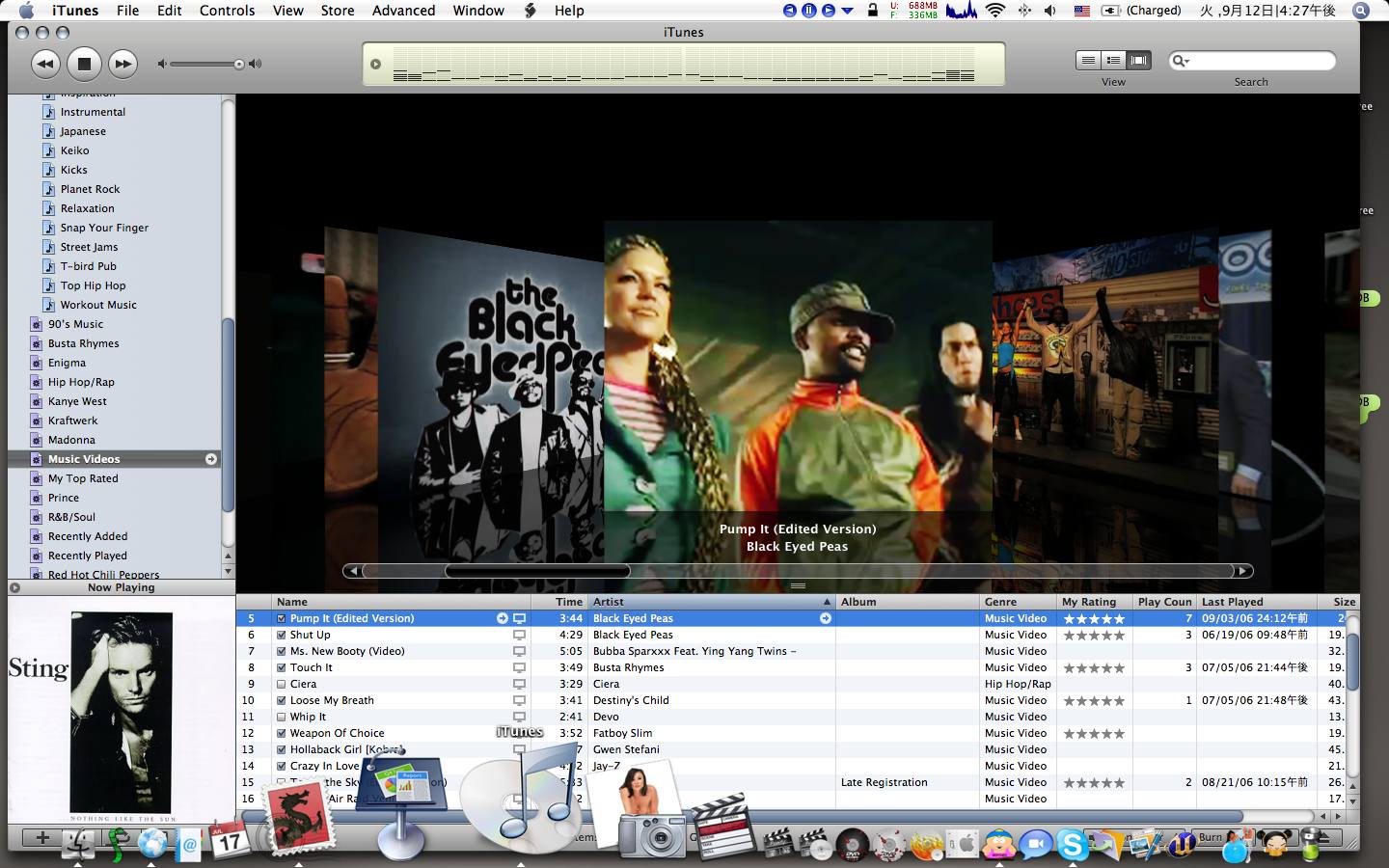
Task: Sort by the Album column header
Action: [907, 601]
